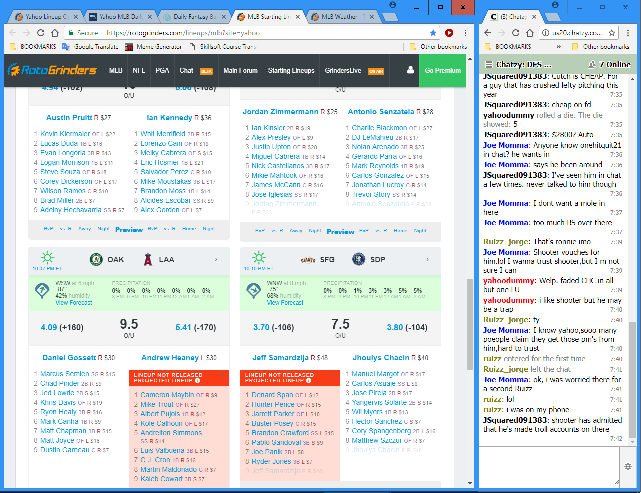Go forward in main browser window
This screenshot has height=493, width=641.
[x=26, y=33]
